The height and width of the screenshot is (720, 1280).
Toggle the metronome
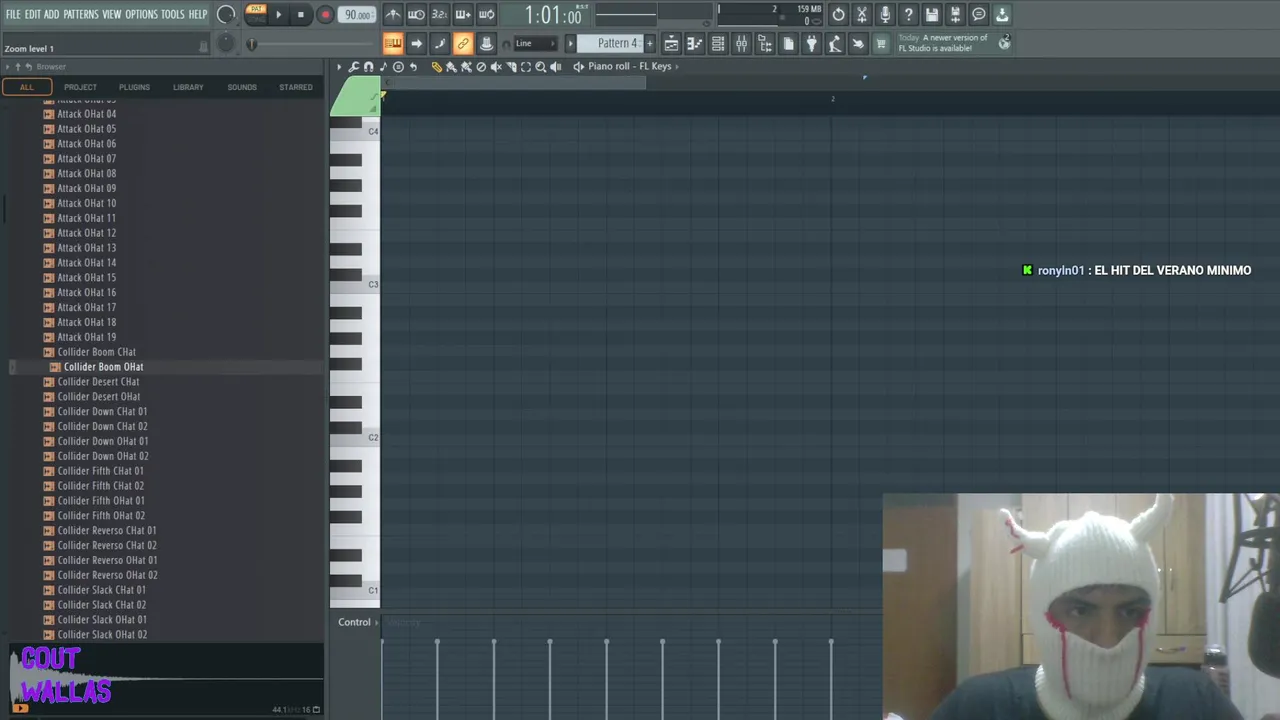tap(393, 15)
